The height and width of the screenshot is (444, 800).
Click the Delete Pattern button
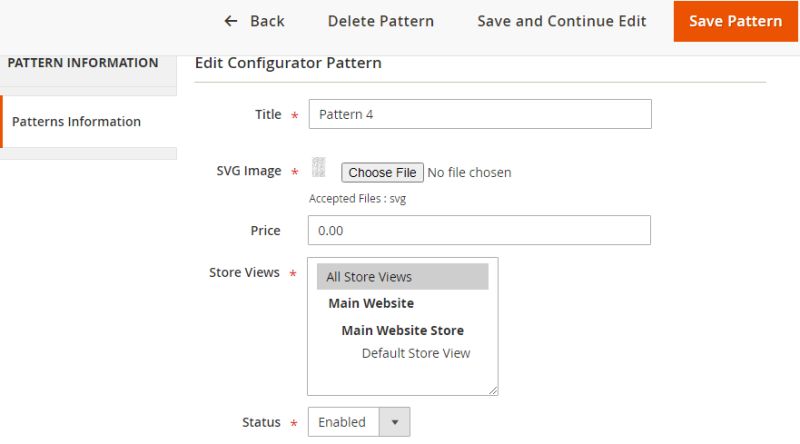coord(381,21)
